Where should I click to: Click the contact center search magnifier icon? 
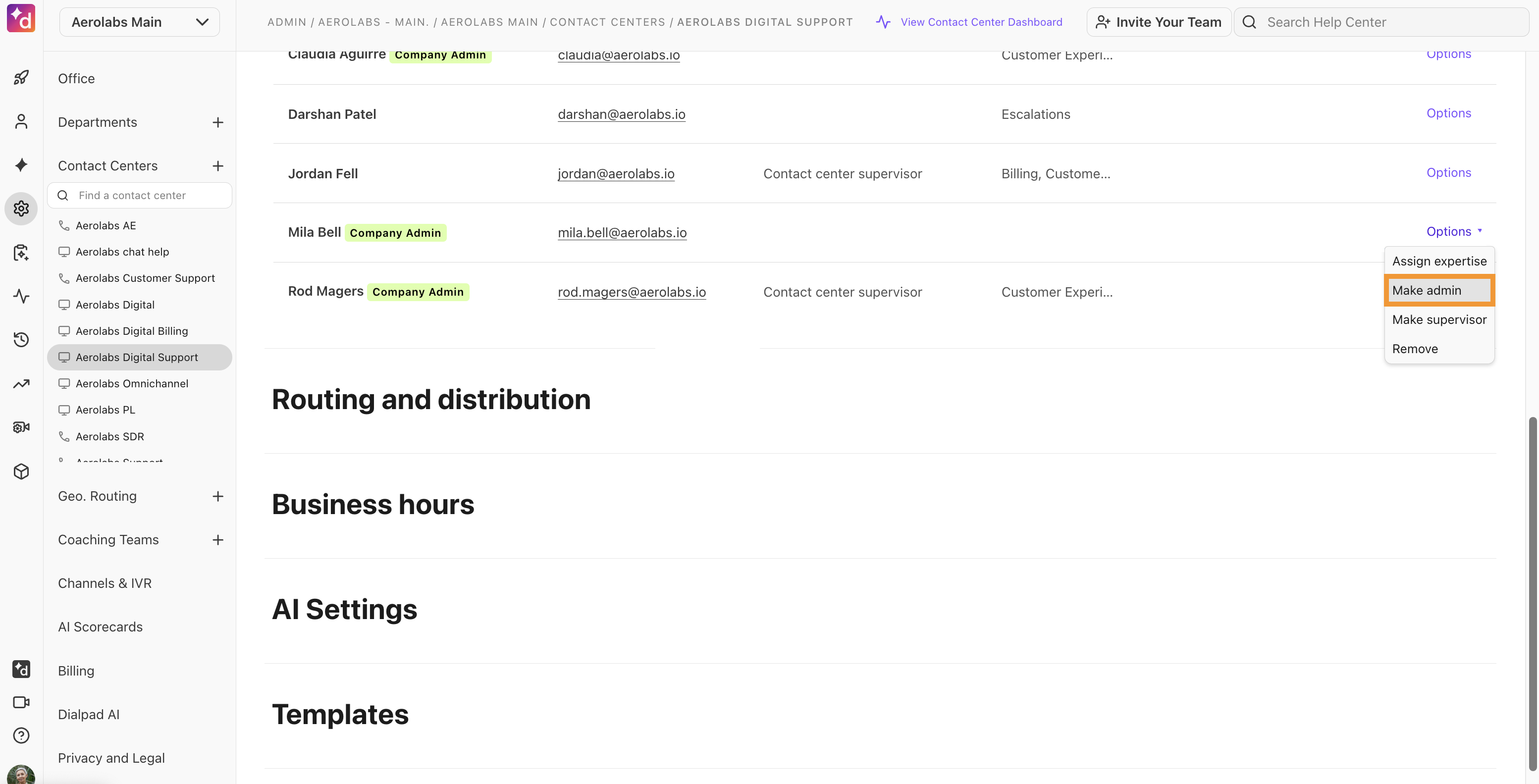click(63, 196)
